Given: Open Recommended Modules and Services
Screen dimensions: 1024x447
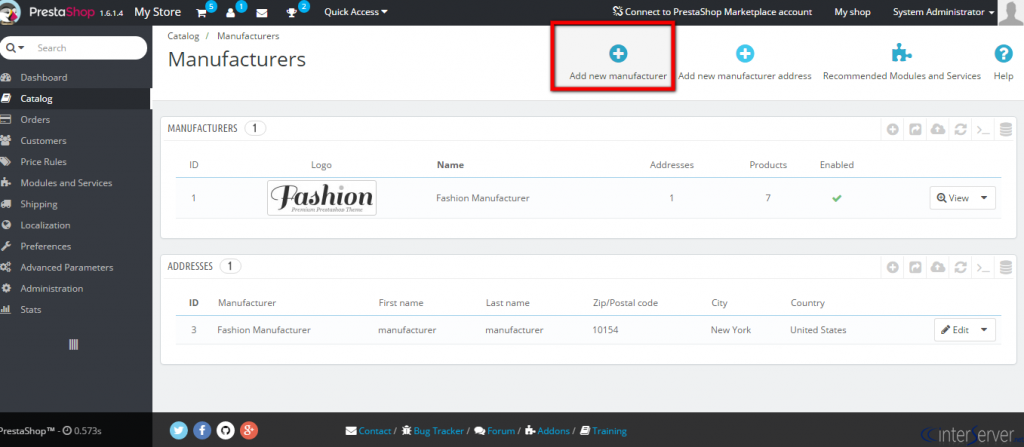Looking at the screenshot, I should click(902, 63).
